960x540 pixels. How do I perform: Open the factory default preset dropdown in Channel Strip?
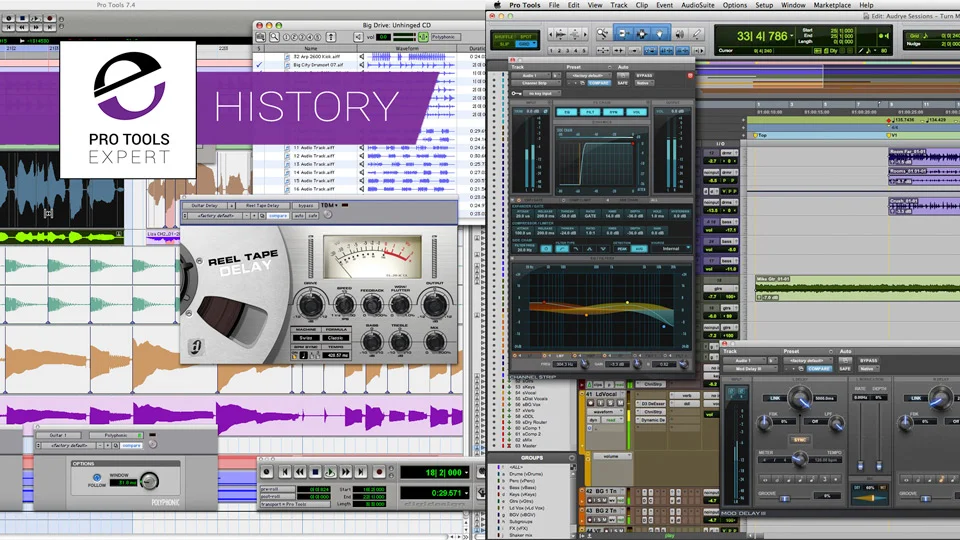point(588,75)
